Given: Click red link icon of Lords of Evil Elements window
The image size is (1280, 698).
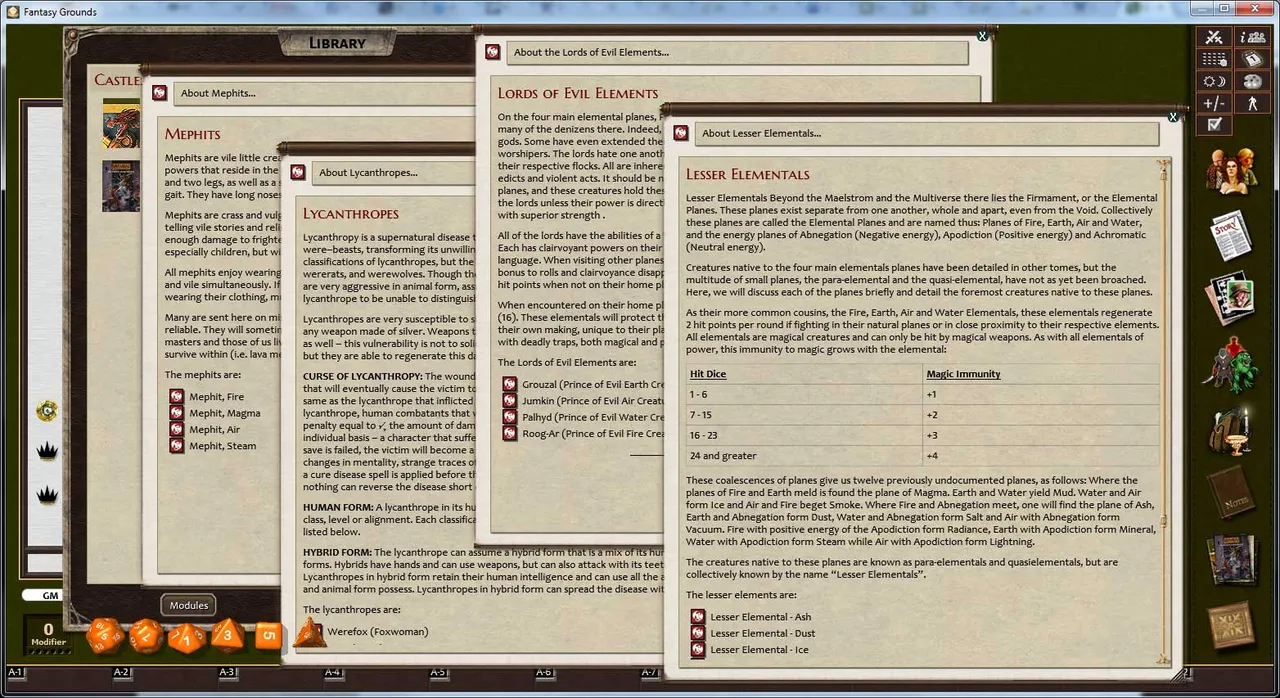Looking at the screenshot, I should pos(494,52).
